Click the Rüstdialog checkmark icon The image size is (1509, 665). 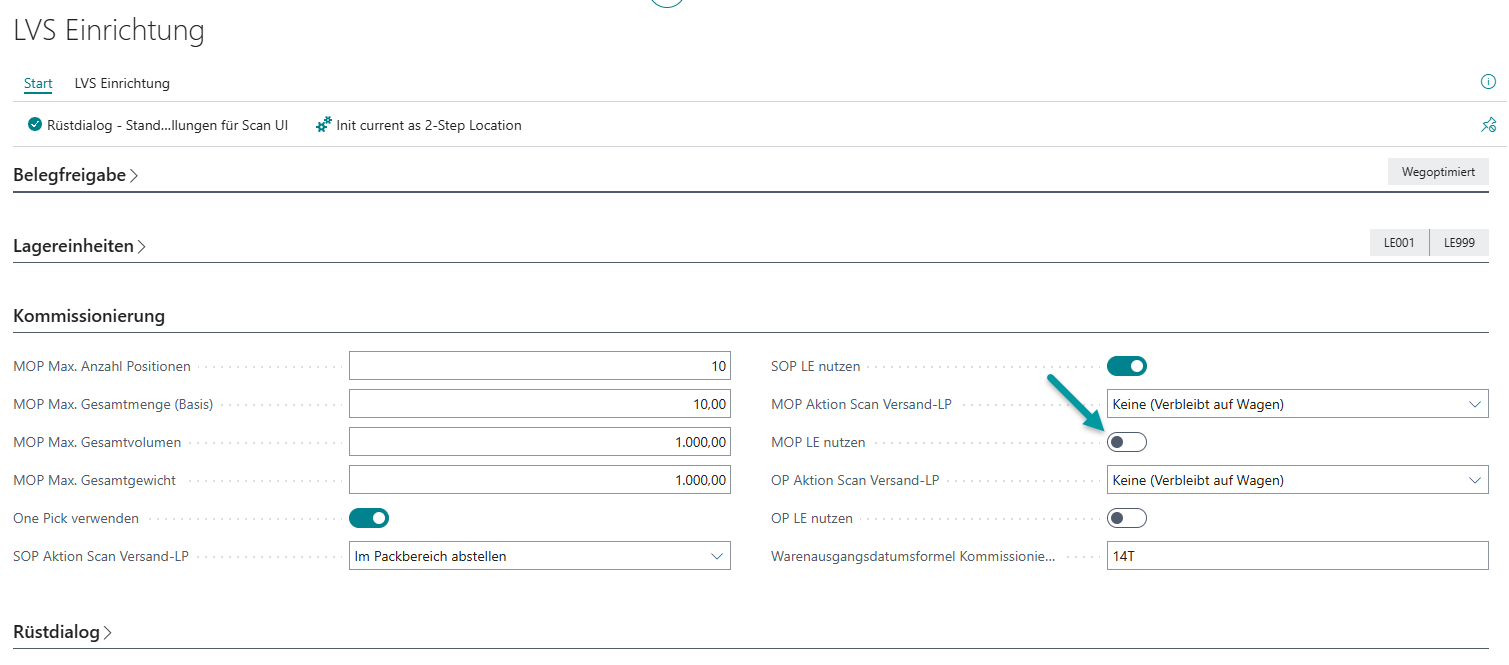coord(35,126)
